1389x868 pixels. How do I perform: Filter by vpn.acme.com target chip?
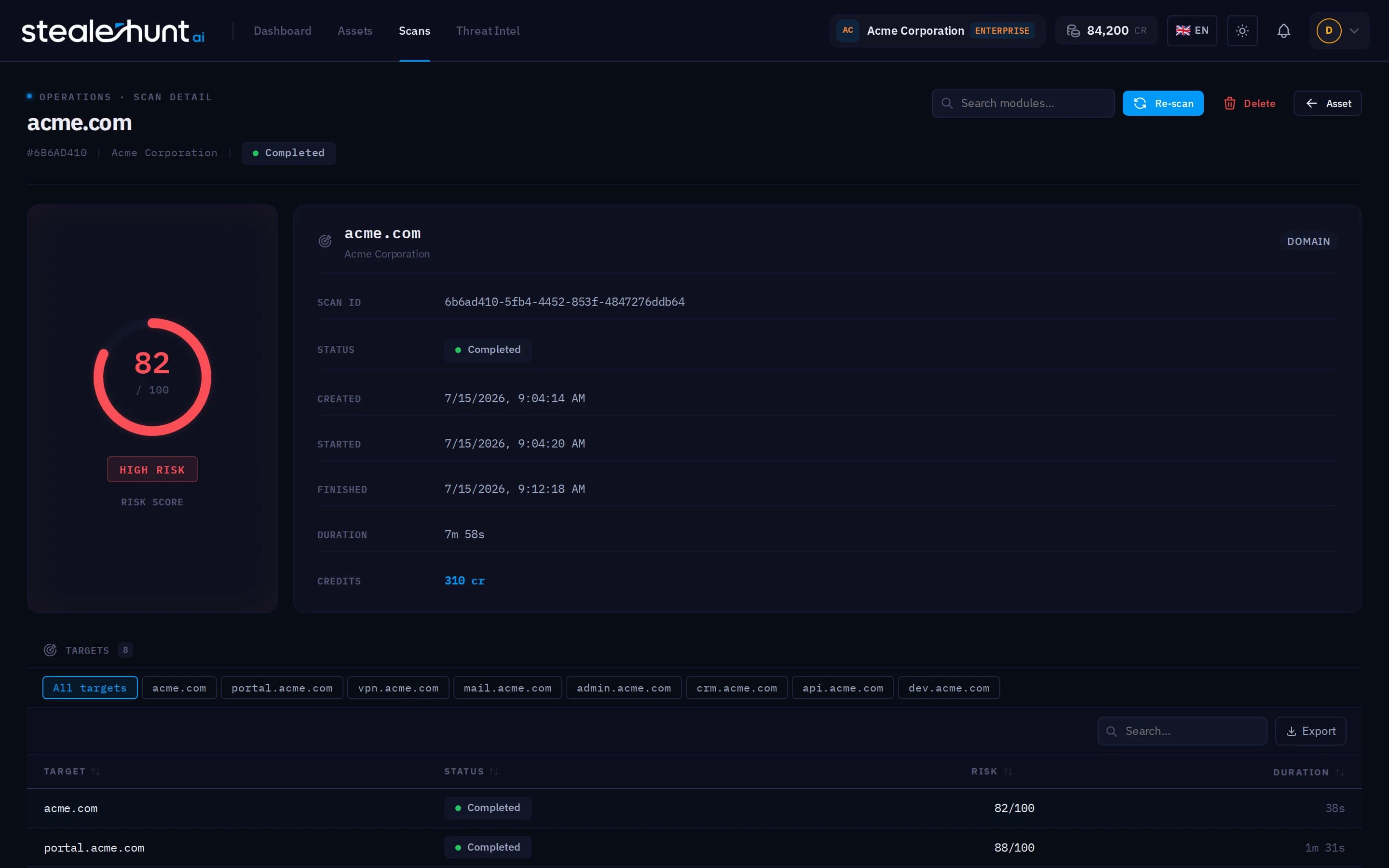pos(398,688)
